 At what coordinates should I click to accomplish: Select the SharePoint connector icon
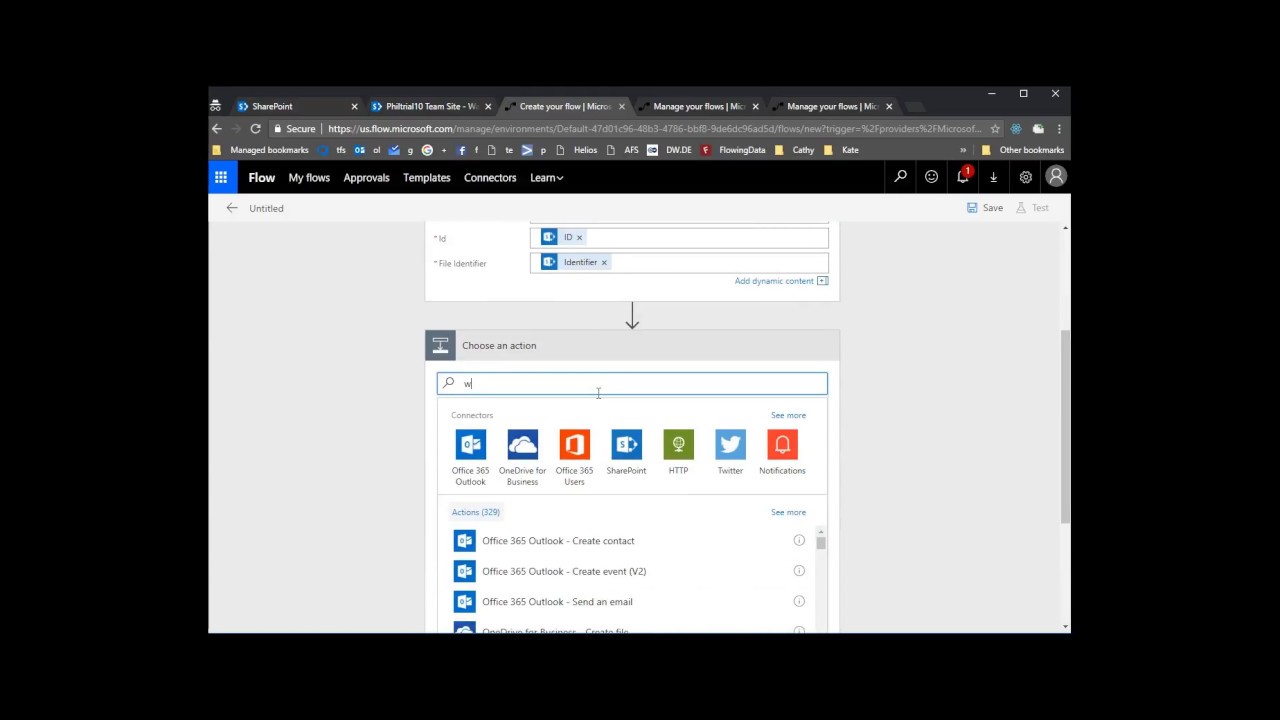click(x=626, y=444)
